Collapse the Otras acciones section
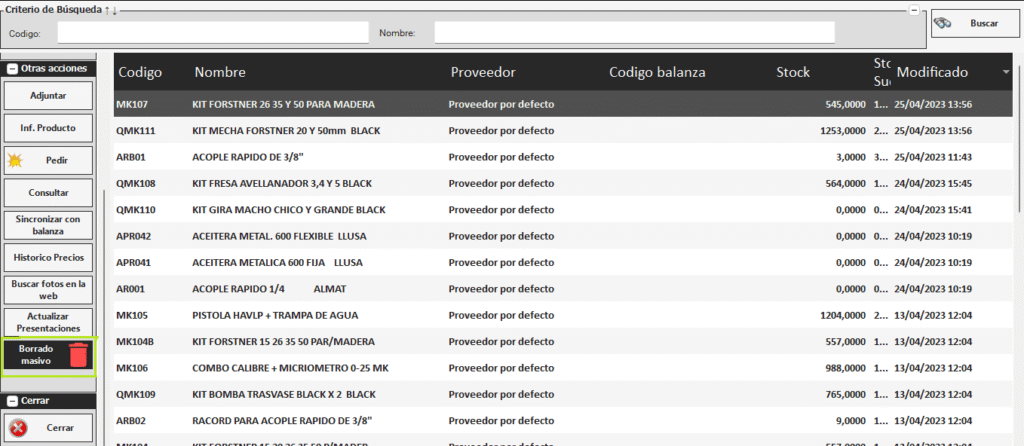This screenshot has height=446, width=1024. coord(13,69)
